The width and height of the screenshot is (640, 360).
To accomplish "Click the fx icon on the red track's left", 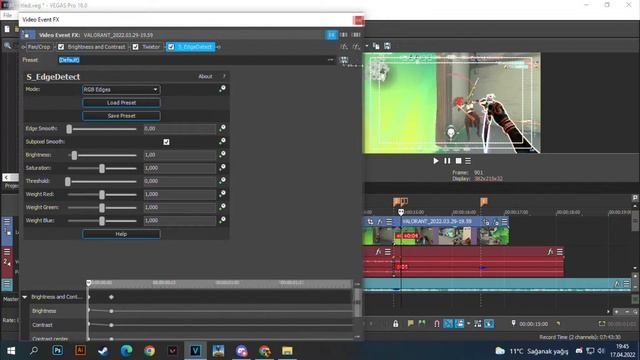I will pos(378,251).
